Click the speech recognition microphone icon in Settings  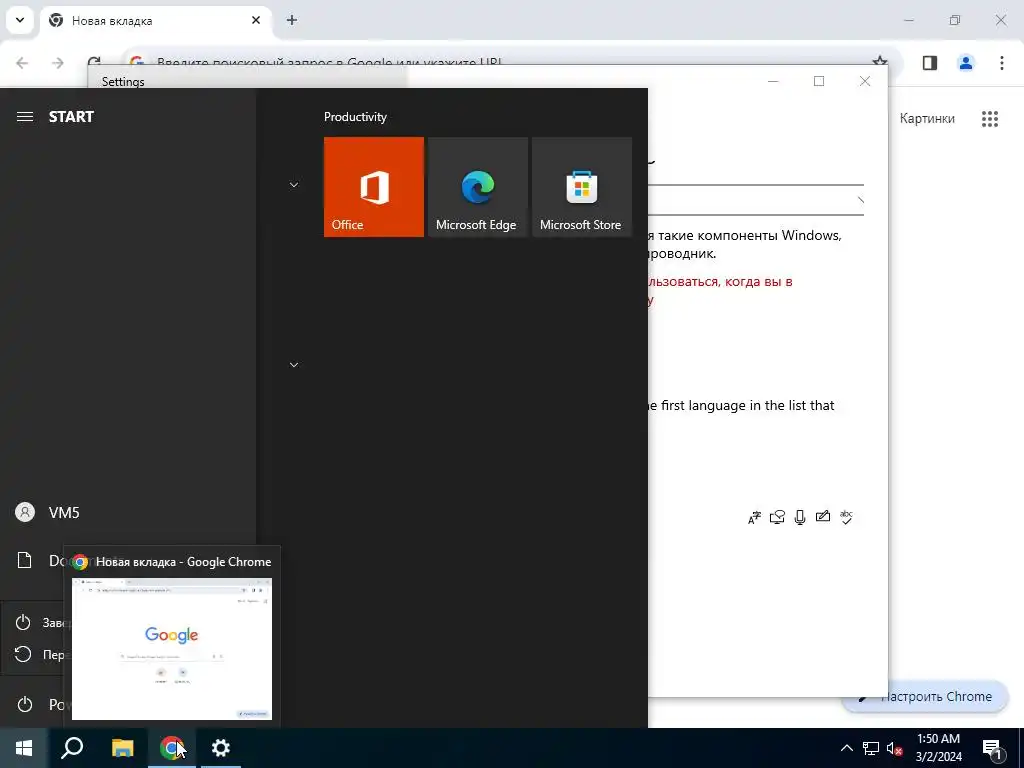click(800, 517)
